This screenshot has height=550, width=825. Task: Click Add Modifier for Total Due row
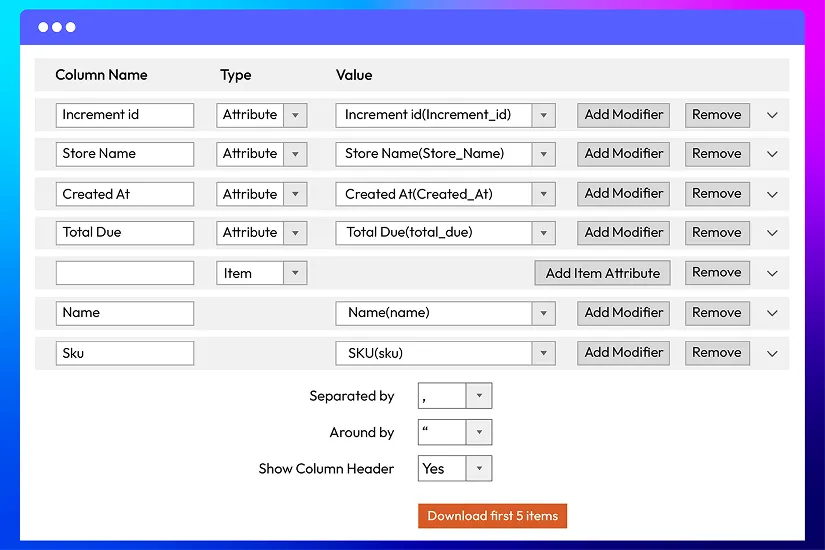[623, 233]
